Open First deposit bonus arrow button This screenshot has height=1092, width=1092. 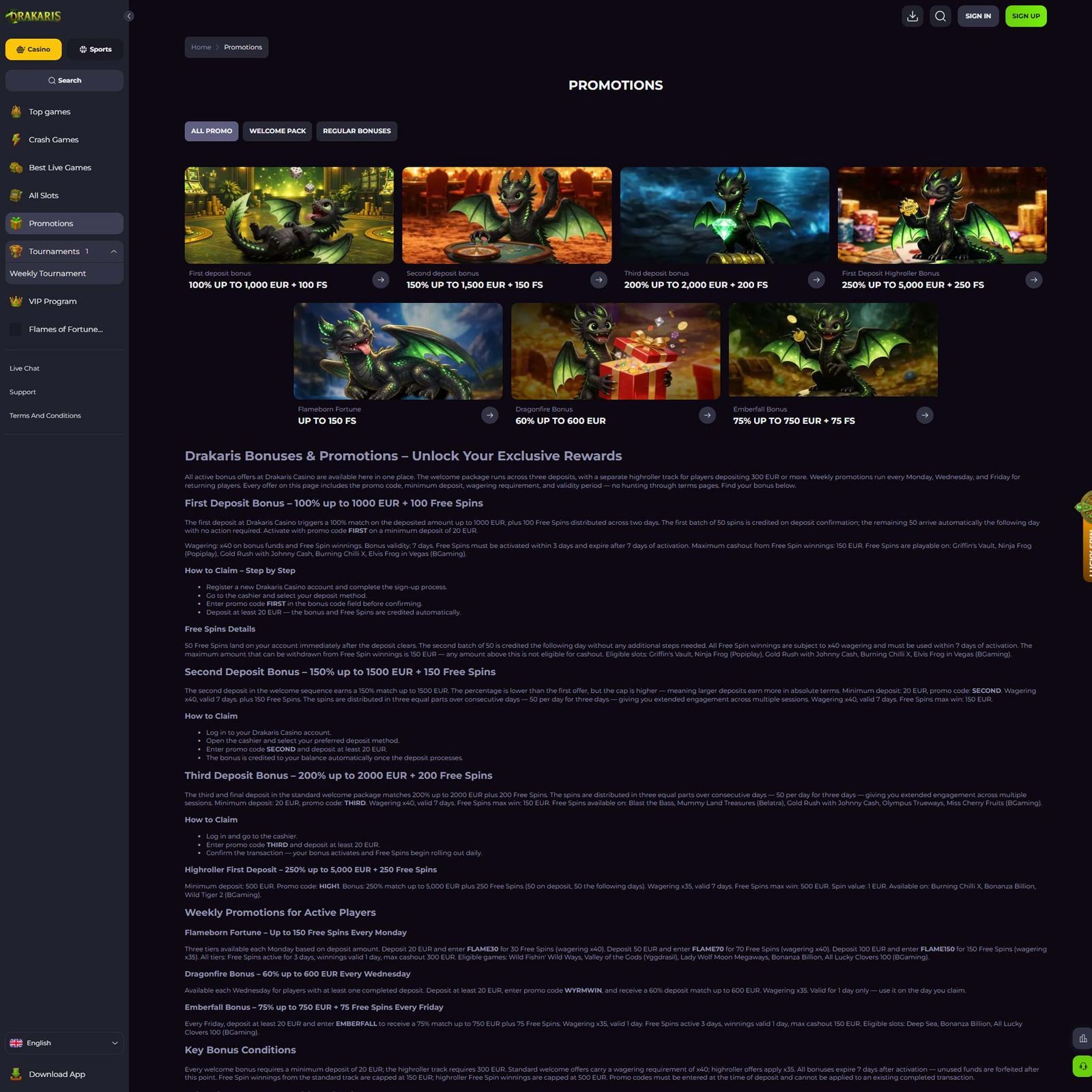pyautogui.click(x=381, y=280)
